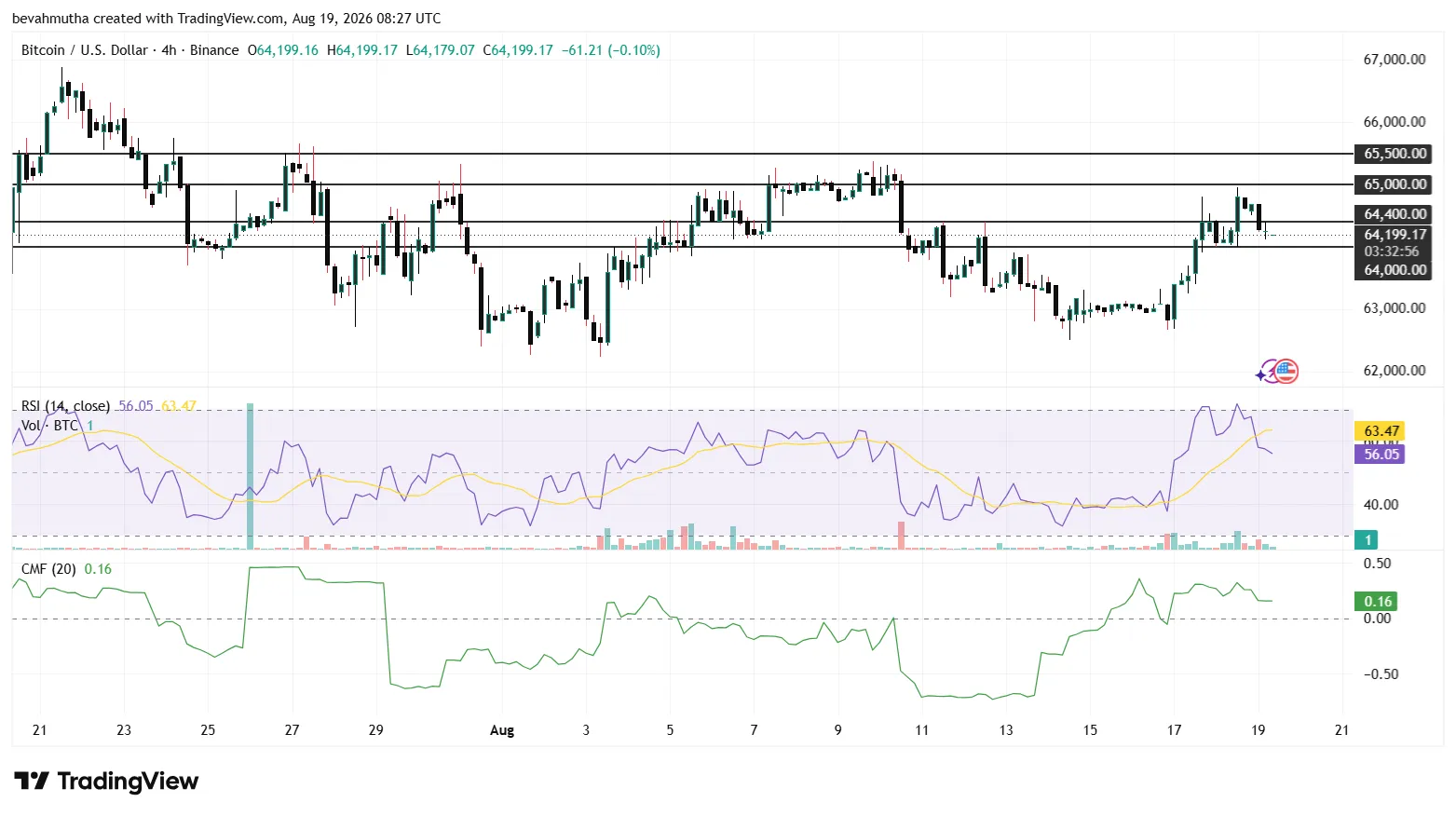
Task: Click the 0.50 CMF axis label
Action: (1378, 564)
